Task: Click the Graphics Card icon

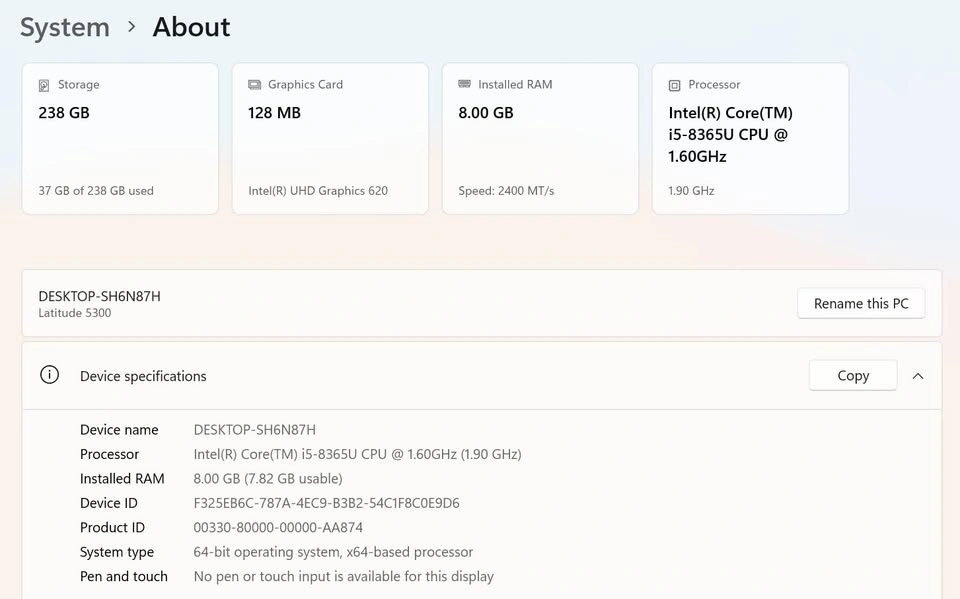Action: tap(254, 86)
